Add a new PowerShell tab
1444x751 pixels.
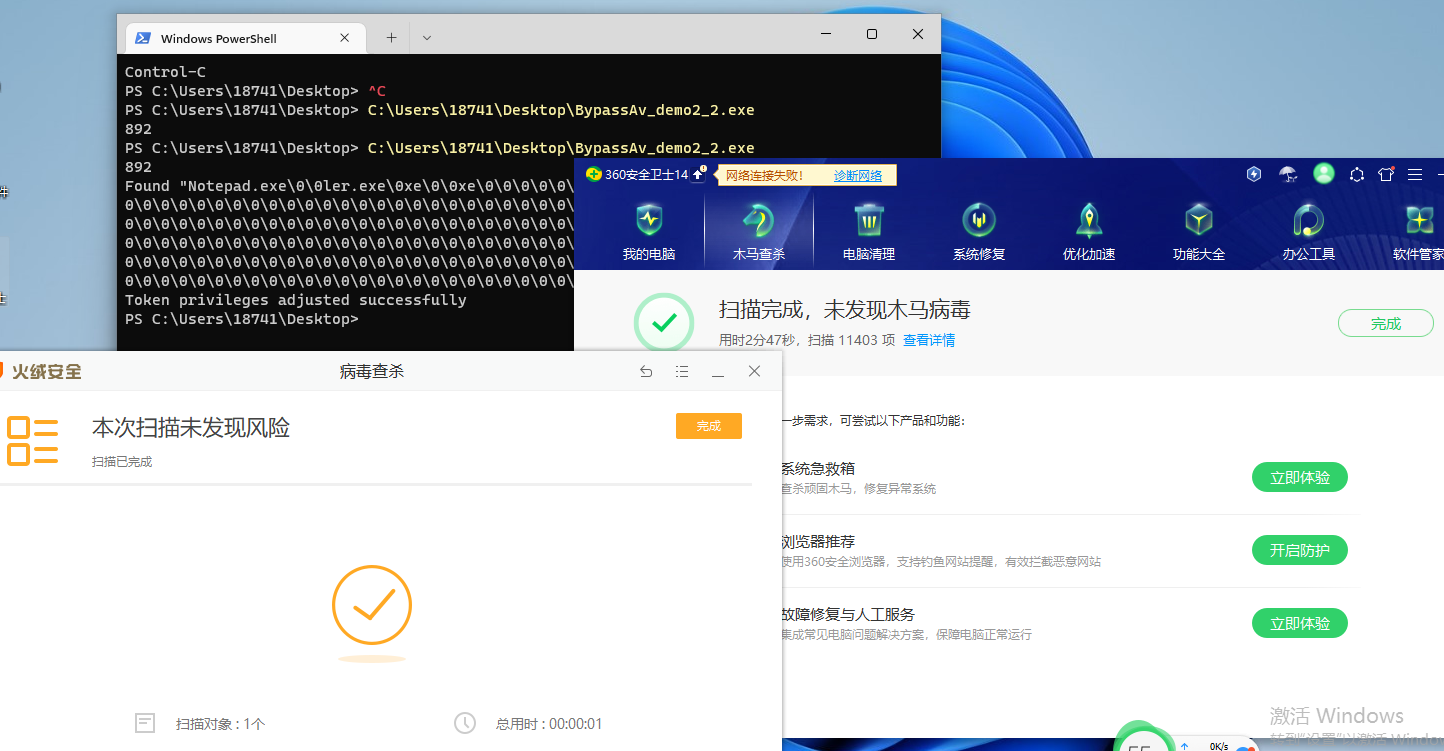point(391,38)
